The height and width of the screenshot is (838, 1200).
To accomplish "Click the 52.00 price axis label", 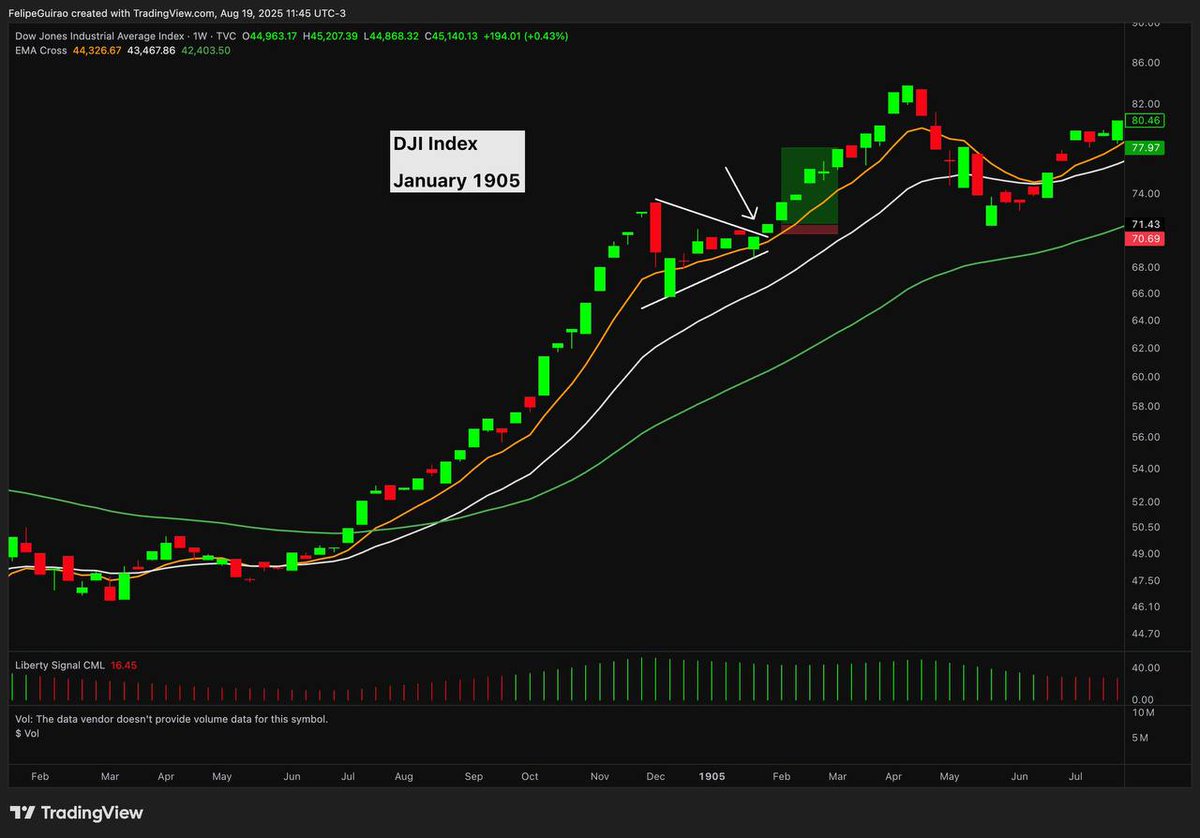I will click(x=1144, y=502).
